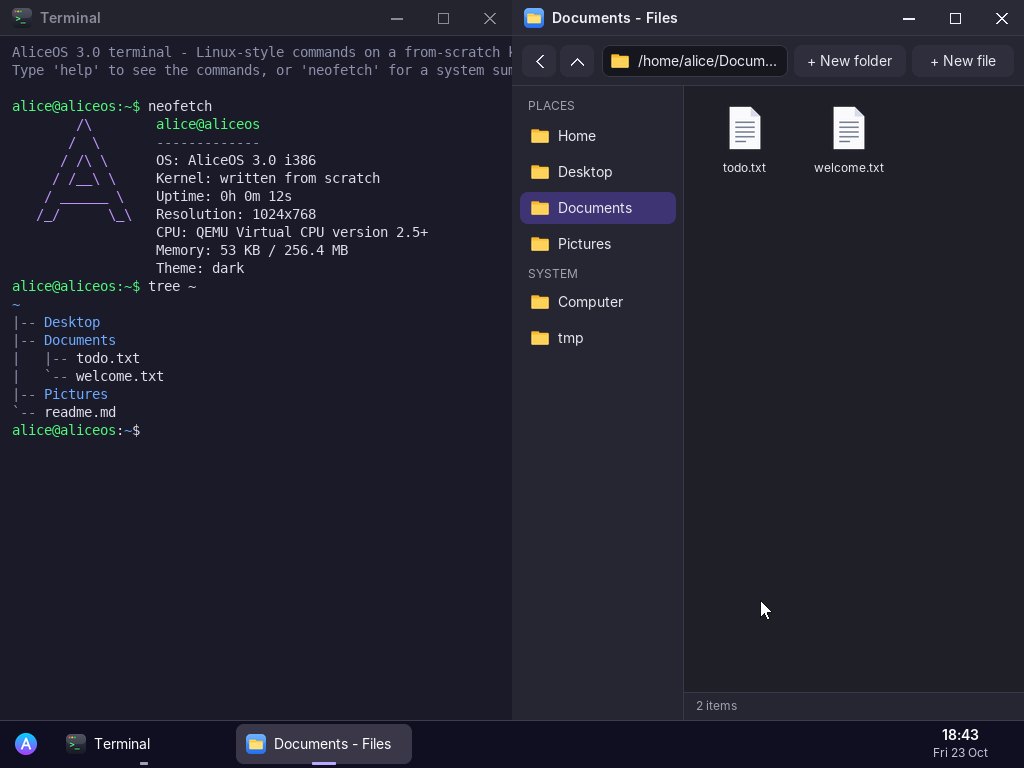Close the Documents - Files window
Screen dimensions: 1024x768
pos(1002,18)
